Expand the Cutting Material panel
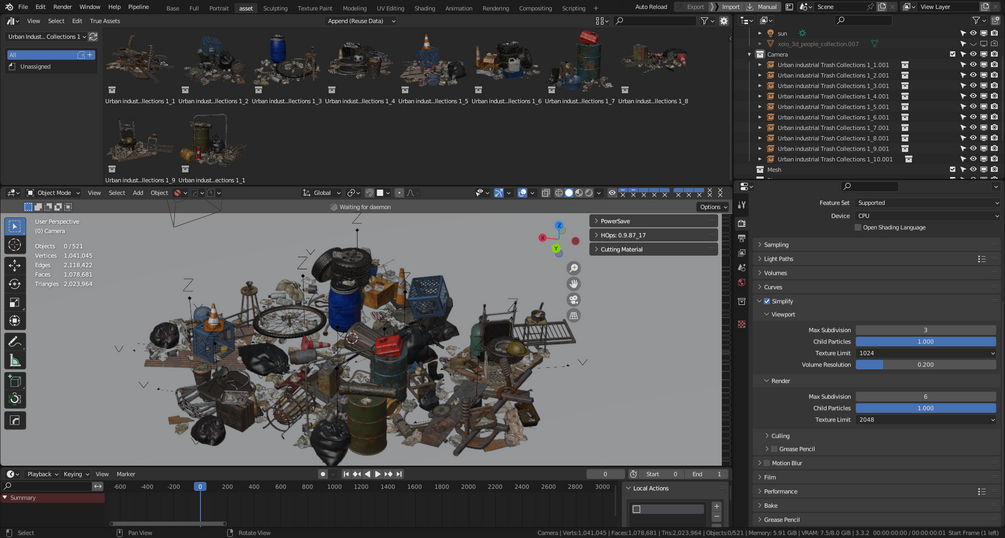 (x=653, y=249)
